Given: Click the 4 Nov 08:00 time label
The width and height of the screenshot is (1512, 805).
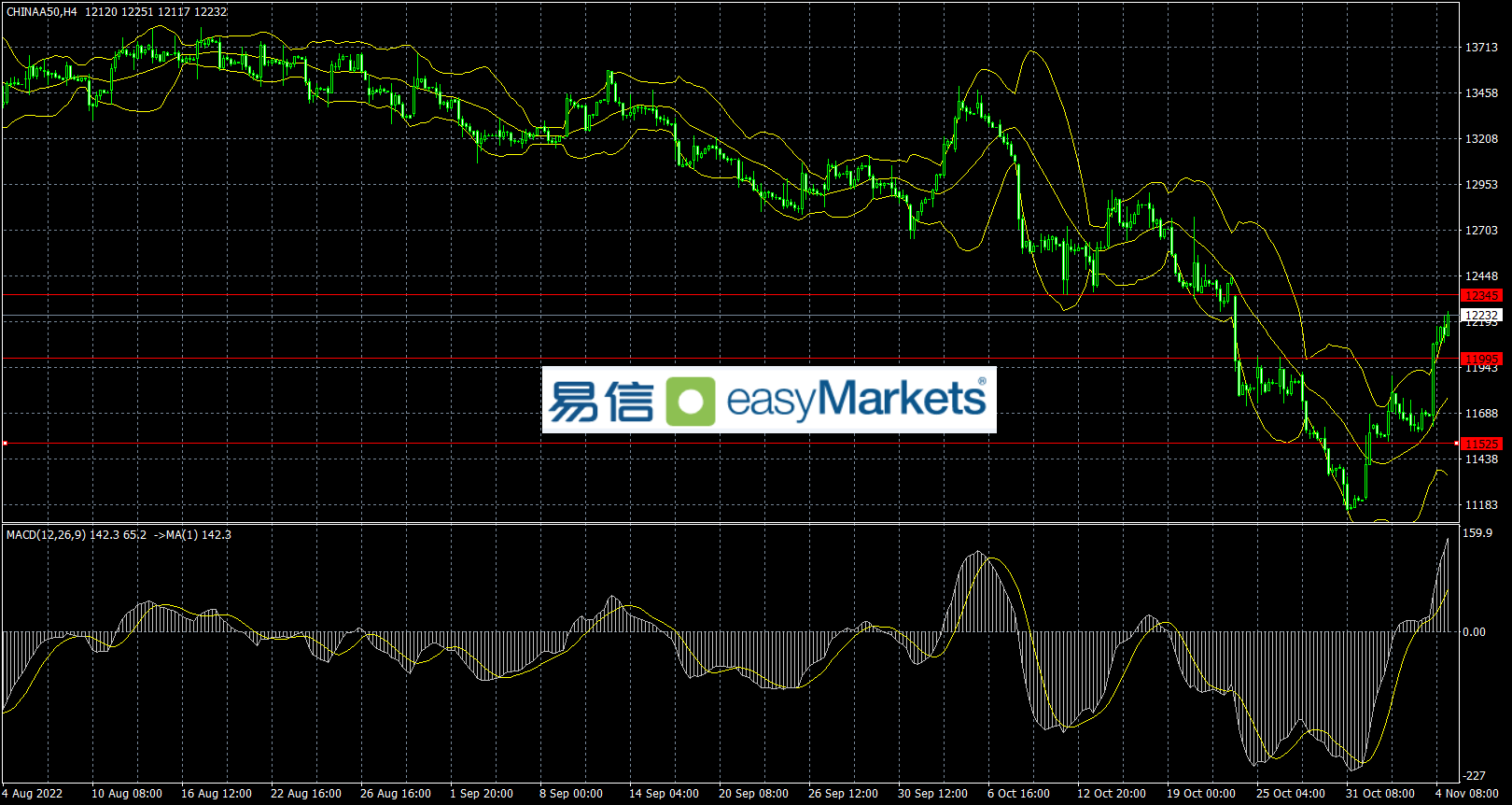Looking at the screenshot, I should tap(1467, 794).
